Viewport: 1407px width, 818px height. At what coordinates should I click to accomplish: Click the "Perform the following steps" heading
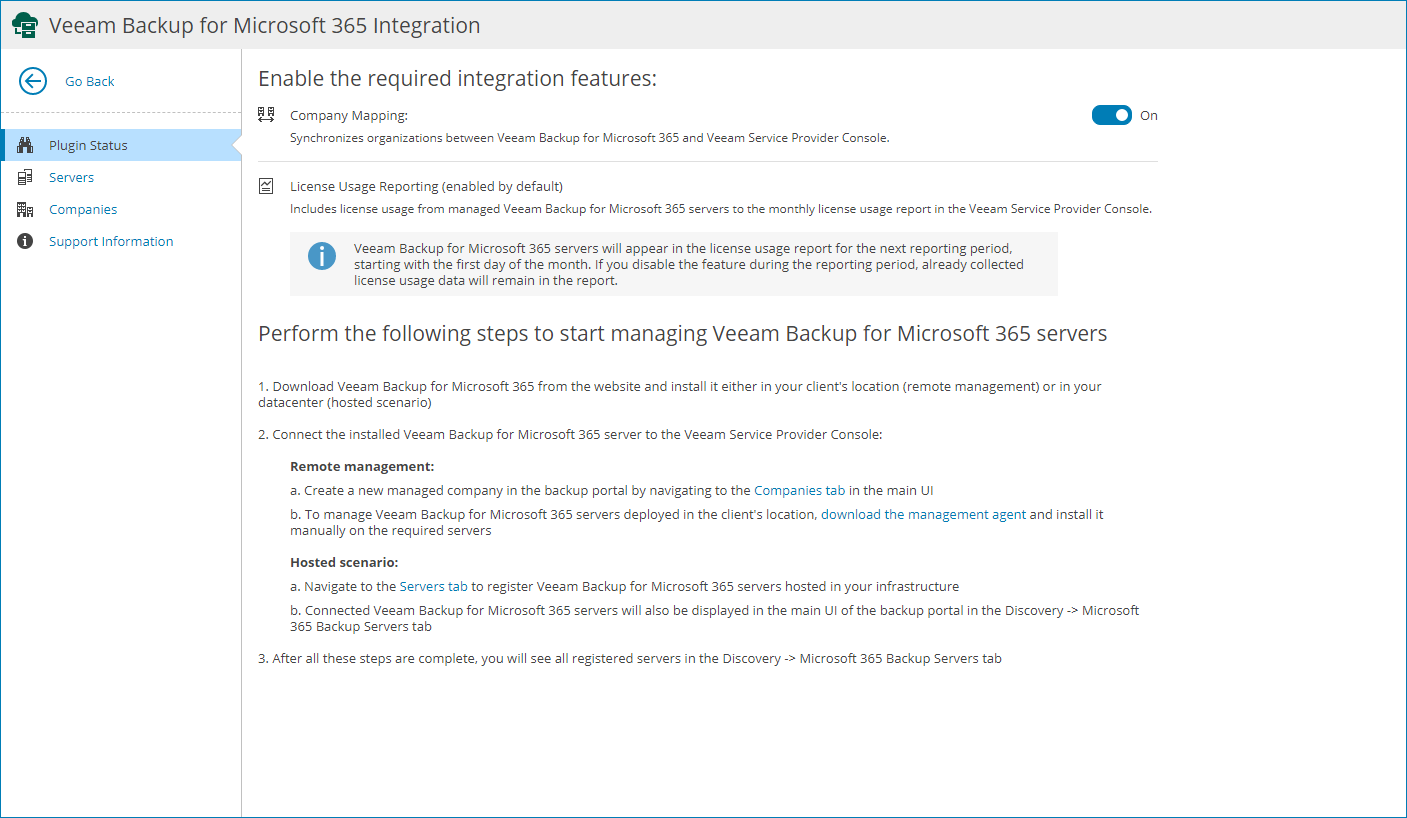pos(683,333)
